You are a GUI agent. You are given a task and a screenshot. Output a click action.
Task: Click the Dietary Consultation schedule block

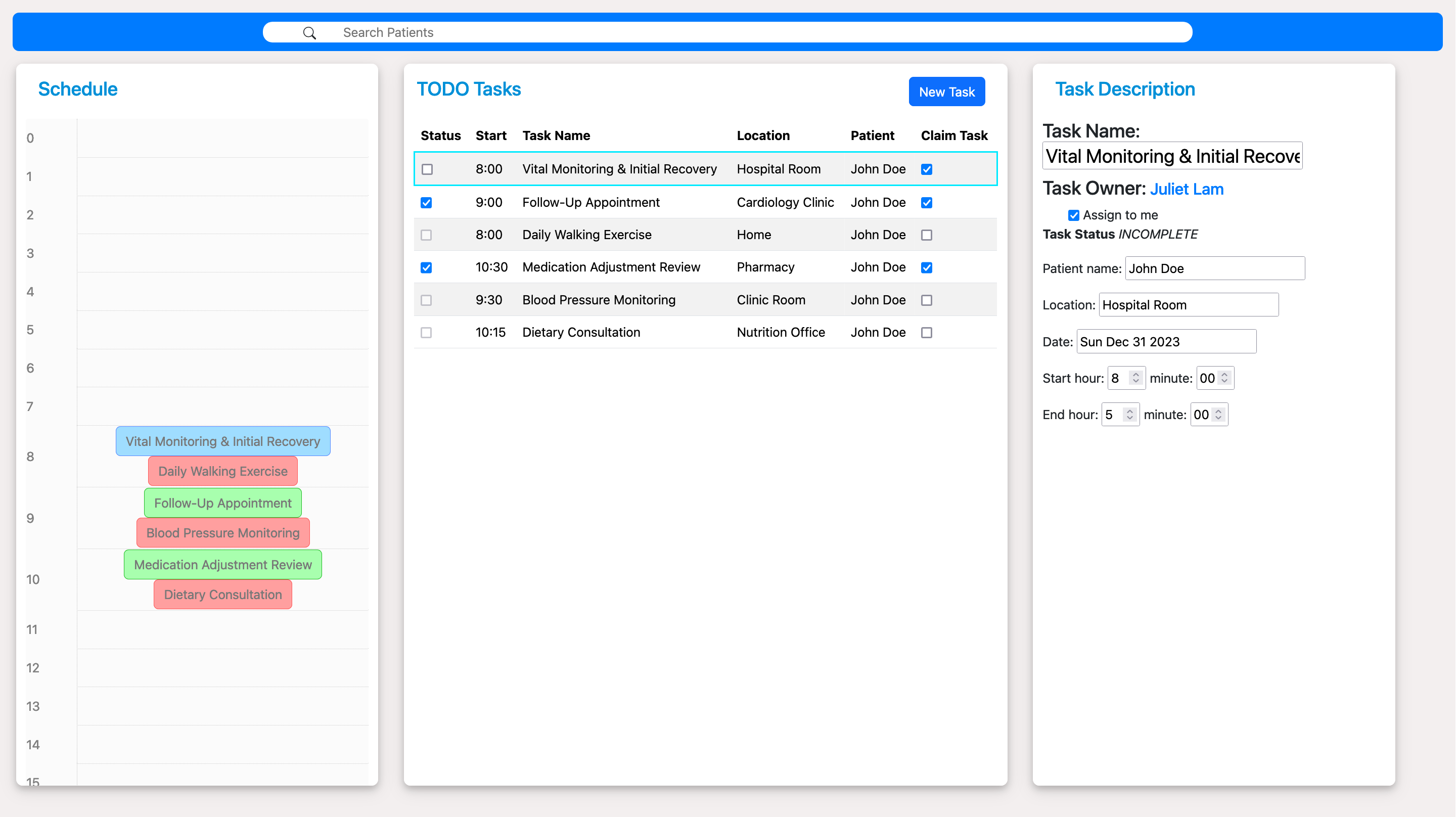222,594
